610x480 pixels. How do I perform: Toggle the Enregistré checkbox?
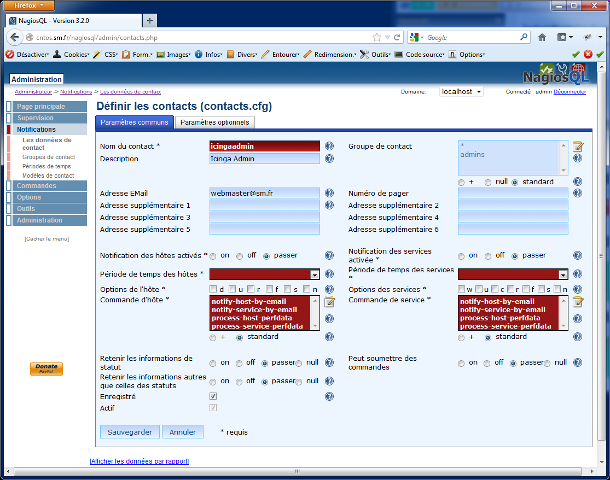(x=213, y=396)
